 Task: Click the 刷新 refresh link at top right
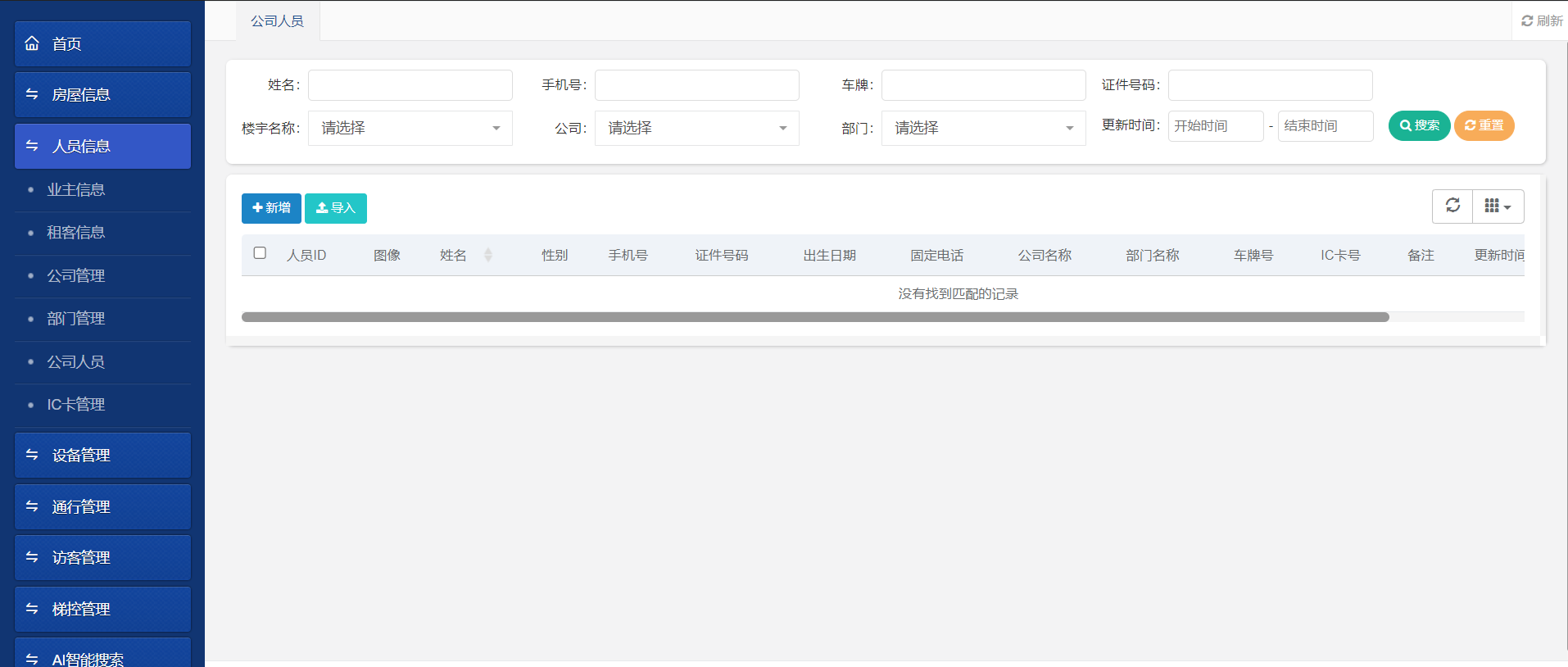click(x=1542, y=20)
